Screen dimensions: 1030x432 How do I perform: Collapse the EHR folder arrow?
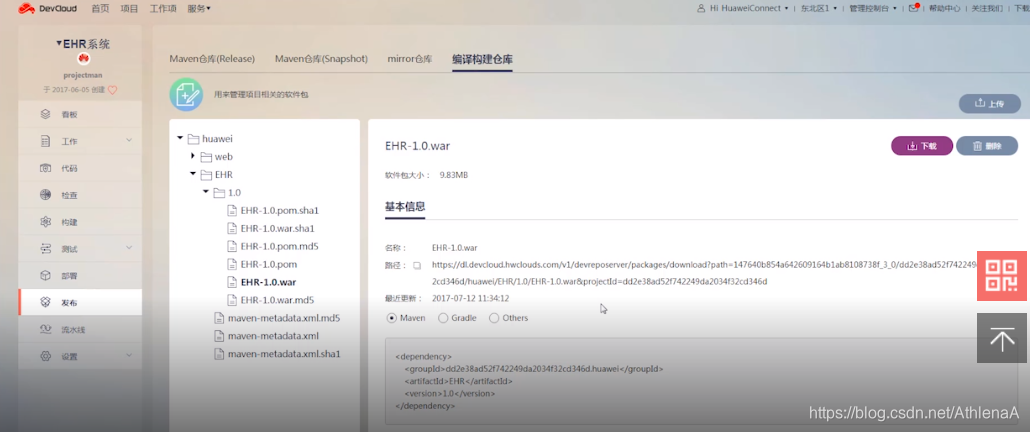(192, 174)
